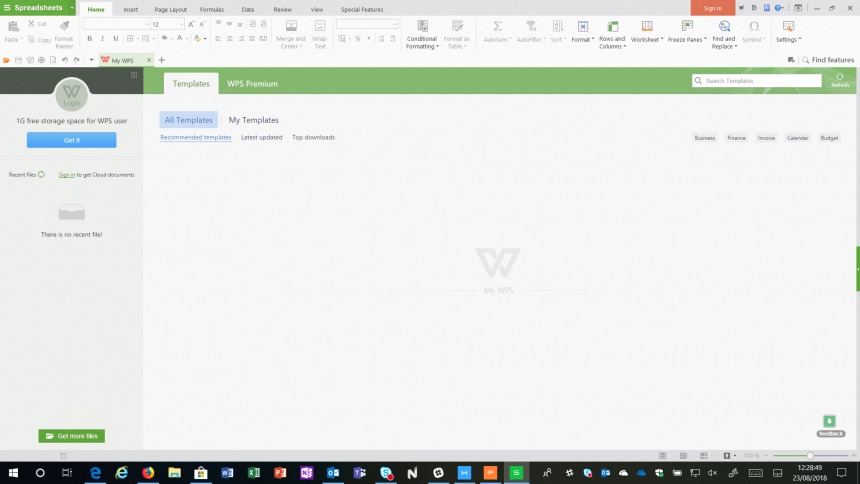Viewport: 860px width, 484px height.
Task: Switch to the Page Layout tab
Action: click(171, 9)
